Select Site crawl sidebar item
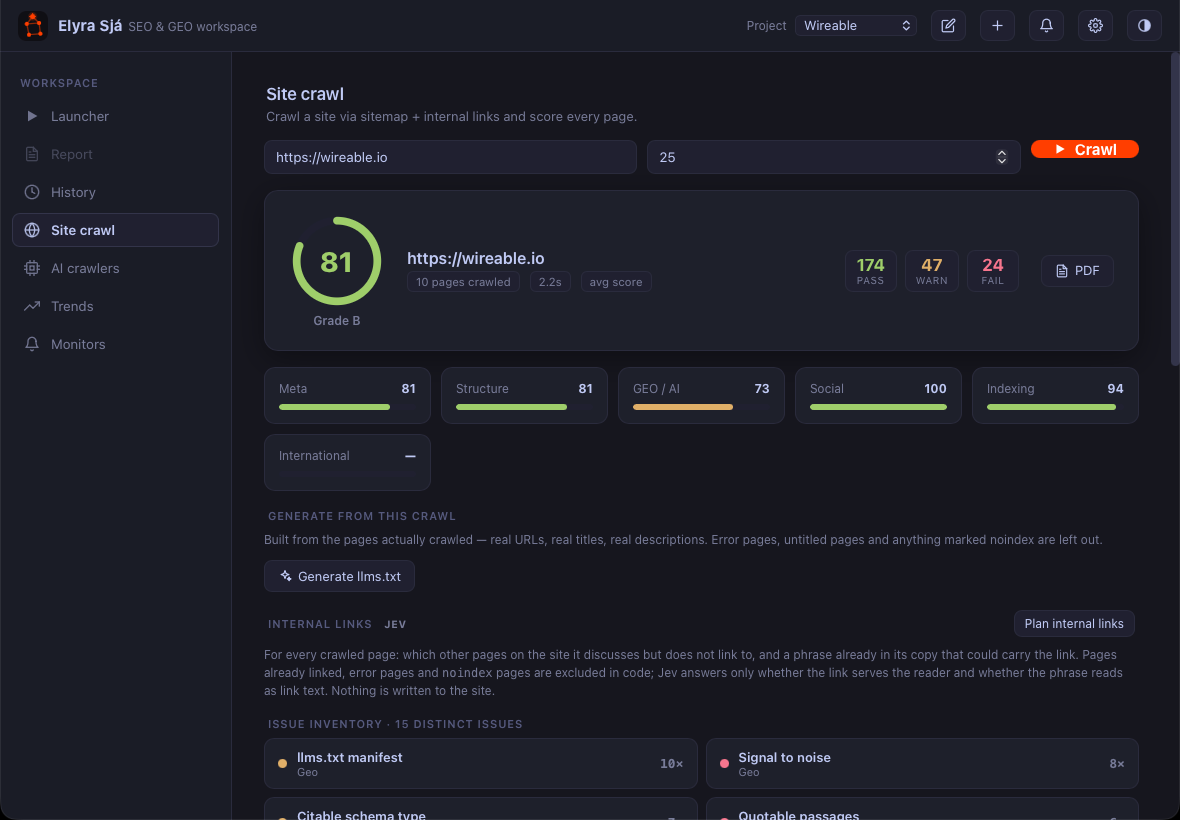The image size is (1180, 820). [115, 230]
